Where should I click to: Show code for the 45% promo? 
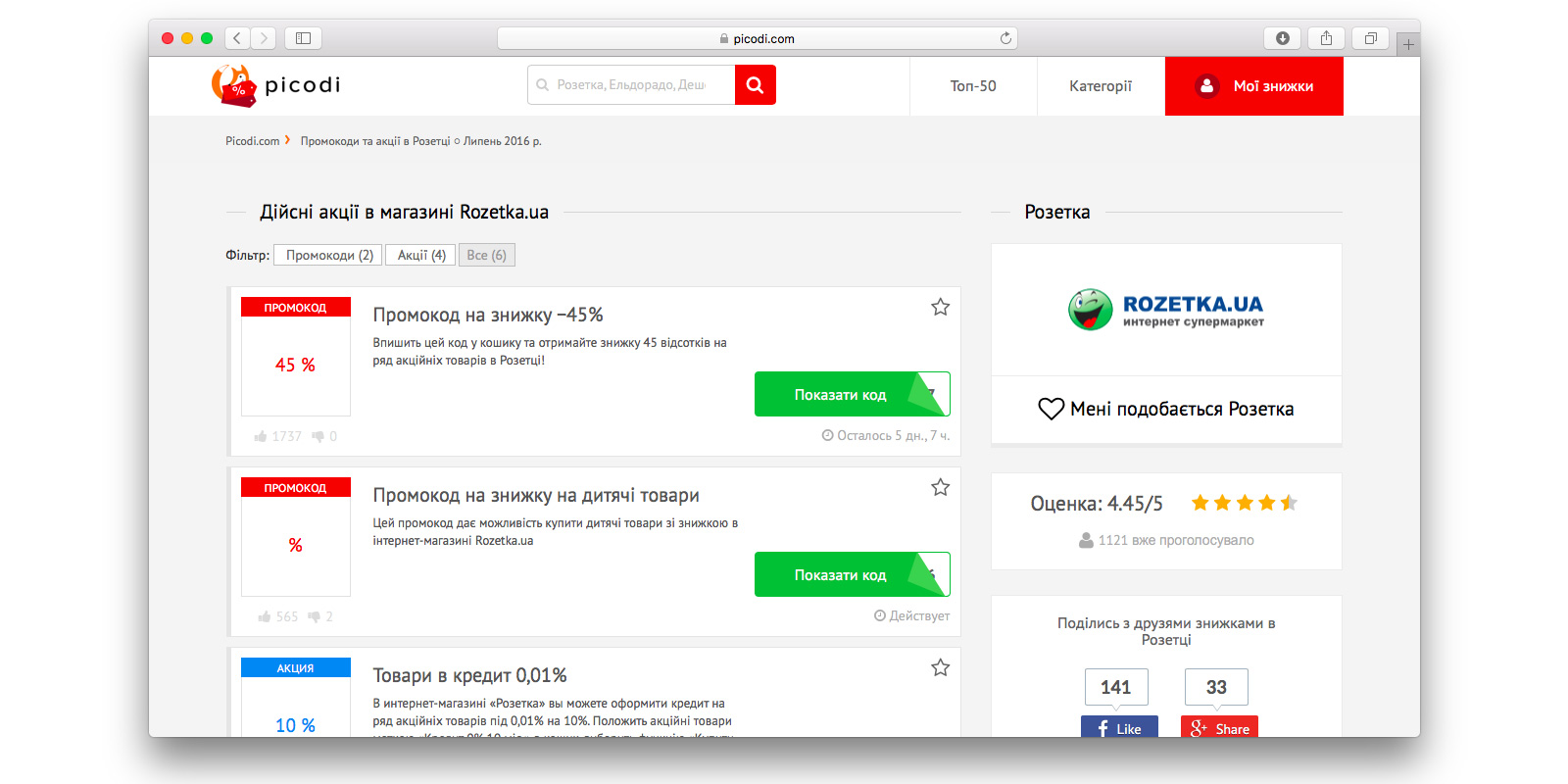tap(840, 394)
